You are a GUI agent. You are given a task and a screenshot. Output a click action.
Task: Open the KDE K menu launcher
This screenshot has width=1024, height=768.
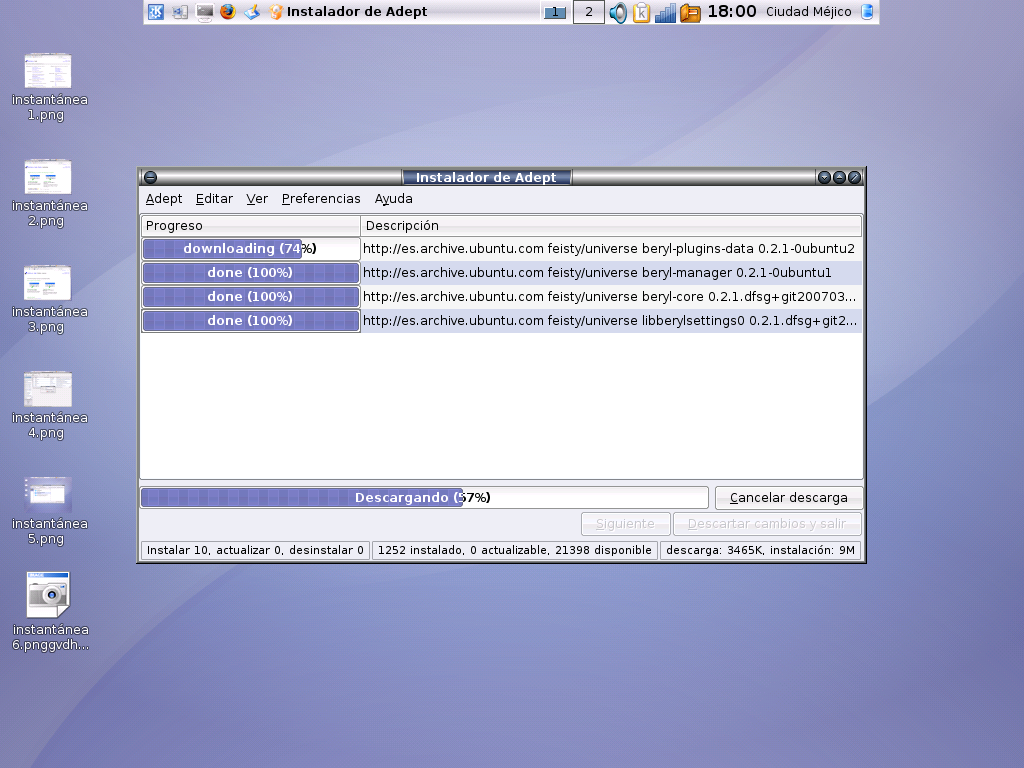pos(156,12)
